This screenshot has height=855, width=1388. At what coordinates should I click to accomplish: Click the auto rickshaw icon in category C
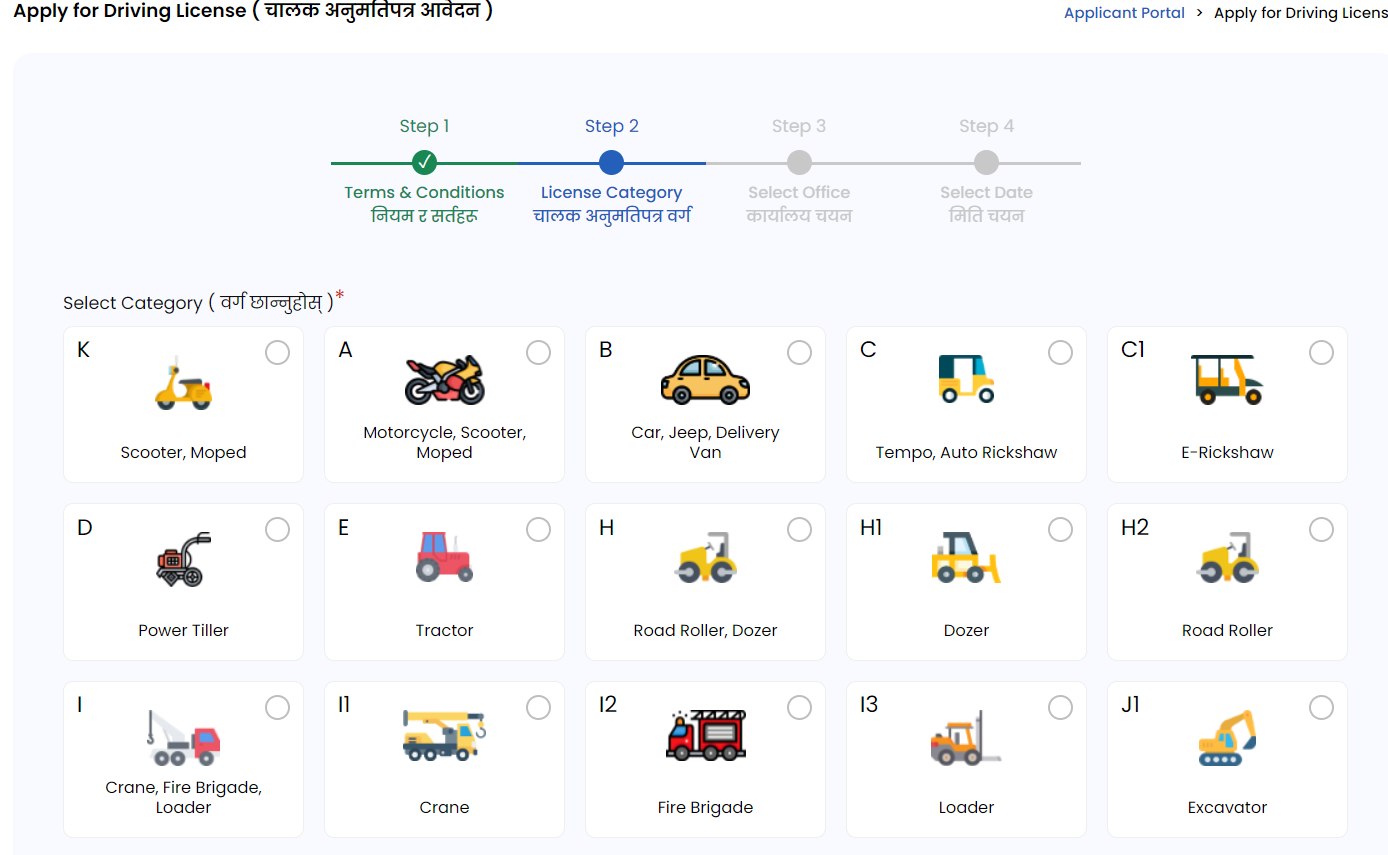click(x=966, y=380)
